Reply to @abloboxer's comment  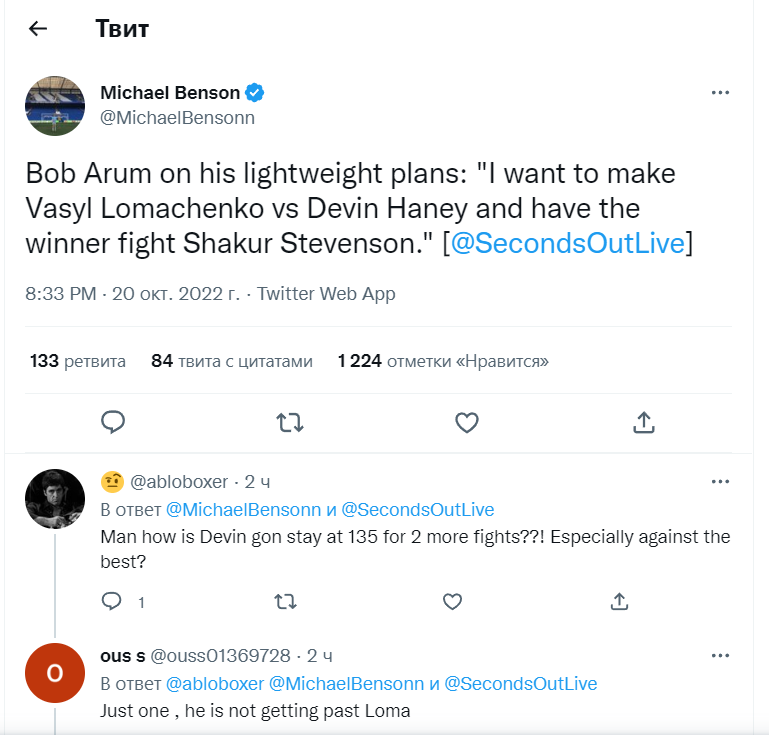[113, 601]
